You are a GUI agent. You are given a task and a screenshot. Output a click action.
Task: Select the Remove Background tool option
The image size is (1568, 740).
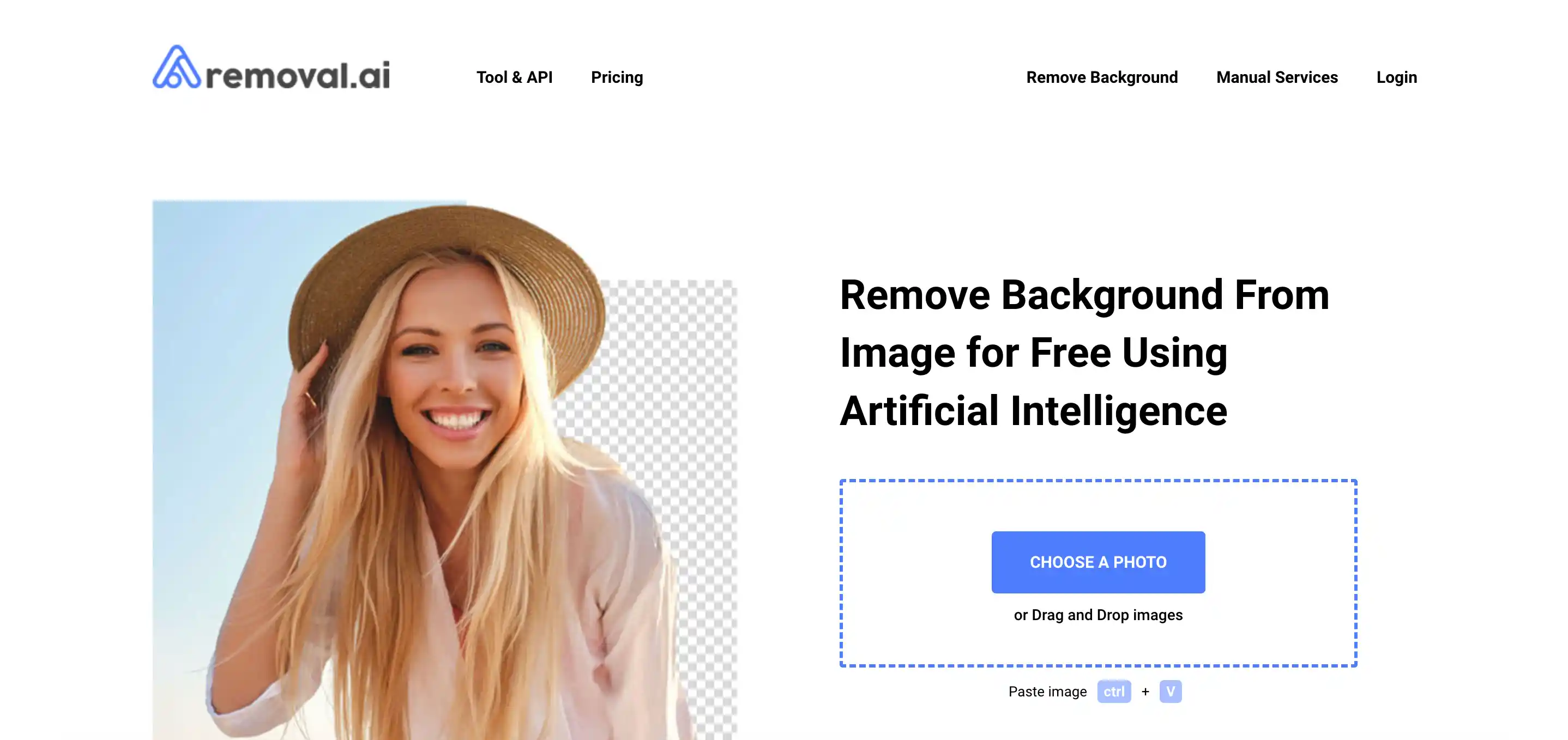click(1102, 77)
